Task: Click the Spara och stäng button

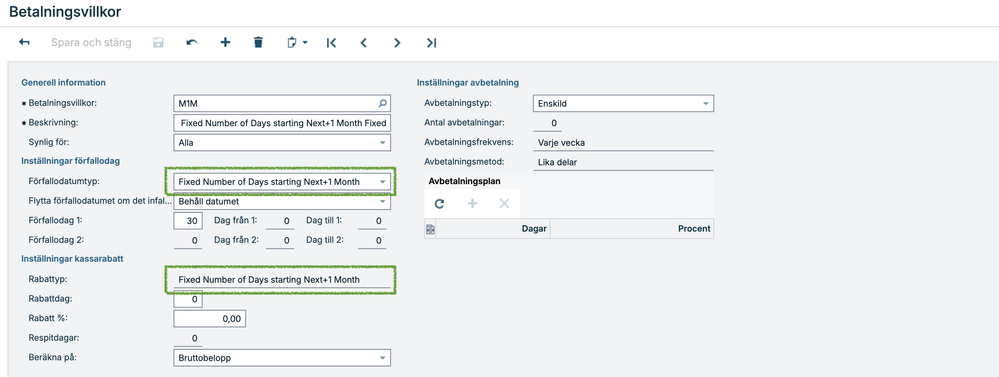Action: point(91,43)
